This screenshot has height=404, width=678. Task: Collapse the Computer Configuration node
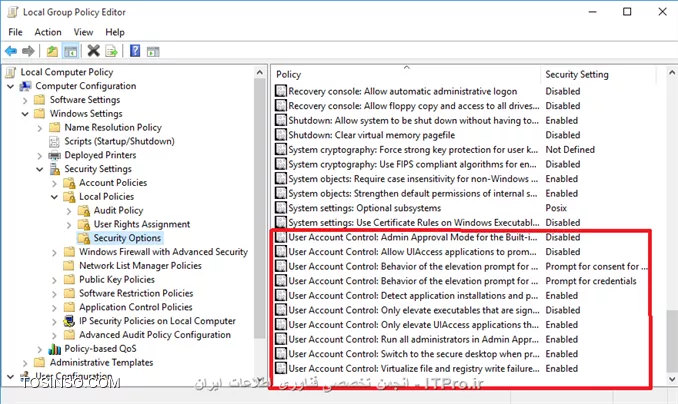click(10, 86)
